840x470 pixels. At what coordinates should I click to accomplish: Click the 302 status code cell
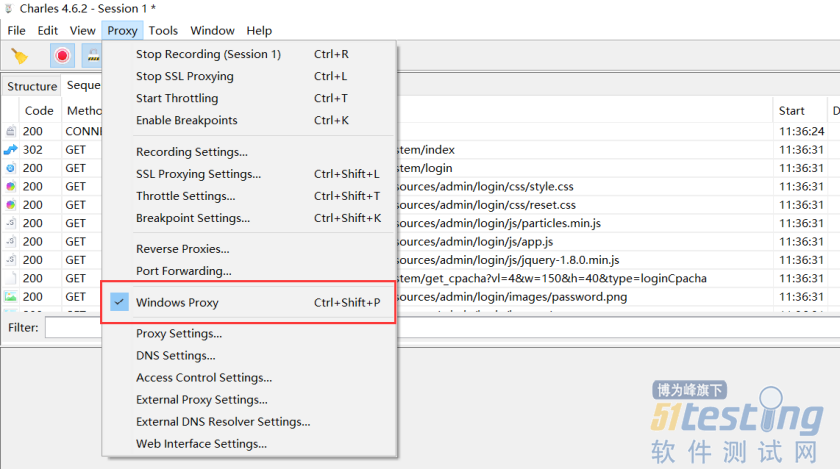tap(33, 150)
